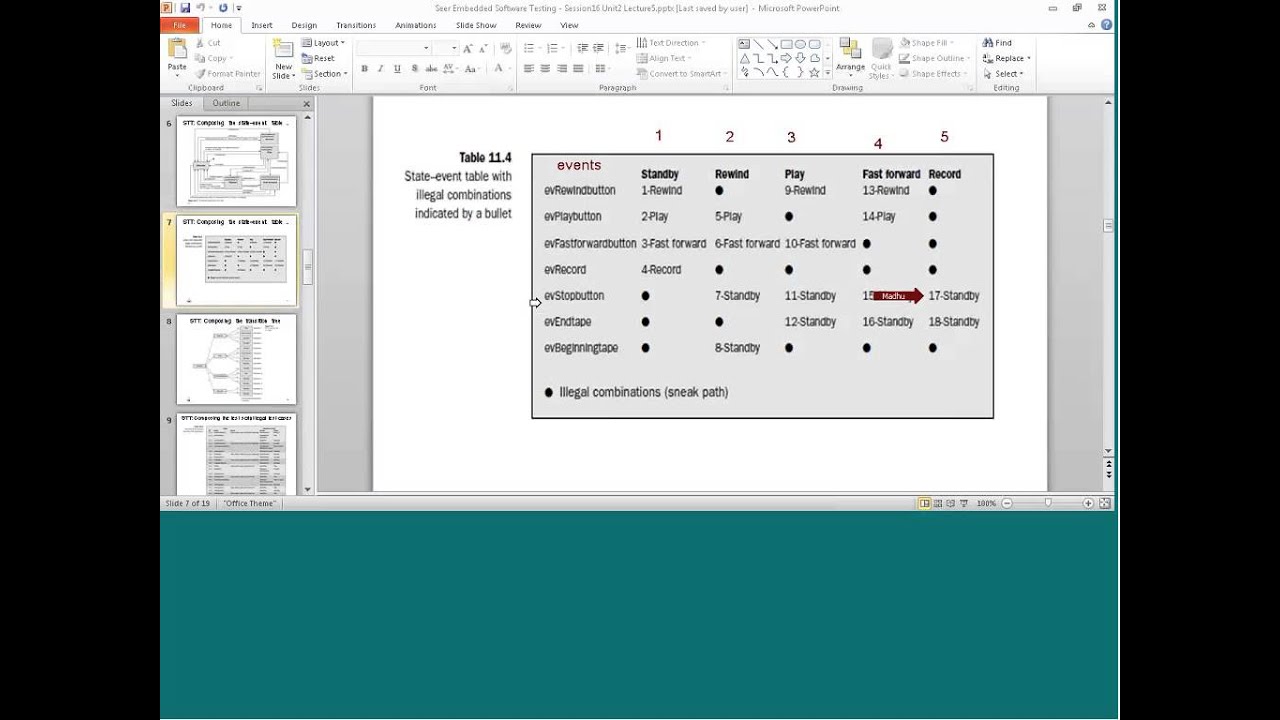
Task: Open PowerPoint Help question mark
Action: click(x=1107, y=25)
